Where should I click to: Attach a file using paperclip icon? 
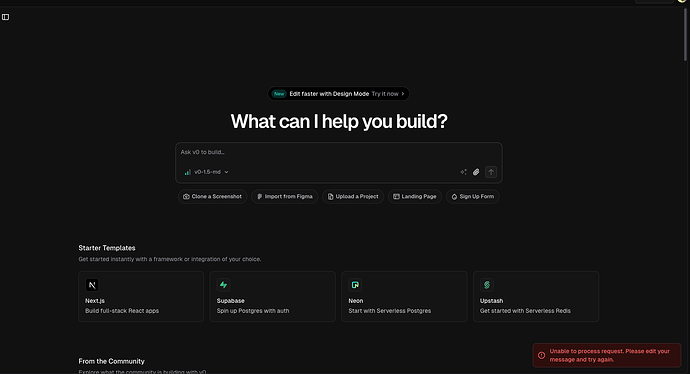tap(476, 172)
